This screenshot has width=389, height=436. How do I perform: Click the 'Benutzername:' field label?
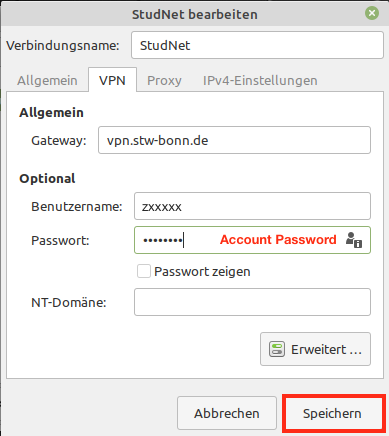pos(77,207)
